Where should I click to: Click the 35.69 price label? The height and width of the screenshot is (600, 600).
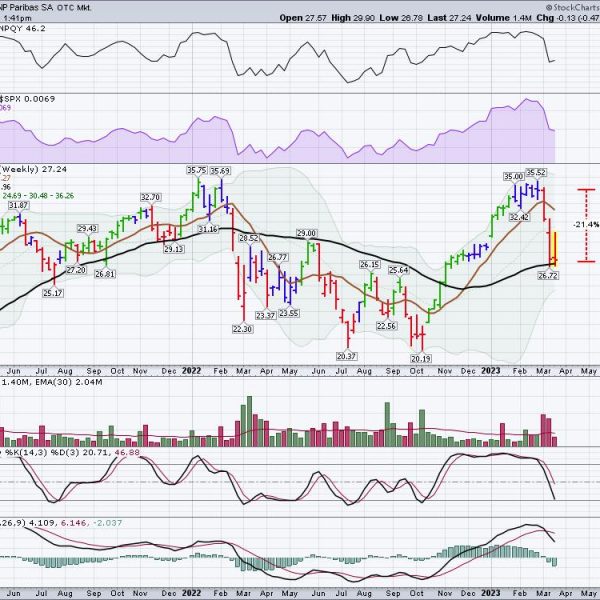point(220,171)
